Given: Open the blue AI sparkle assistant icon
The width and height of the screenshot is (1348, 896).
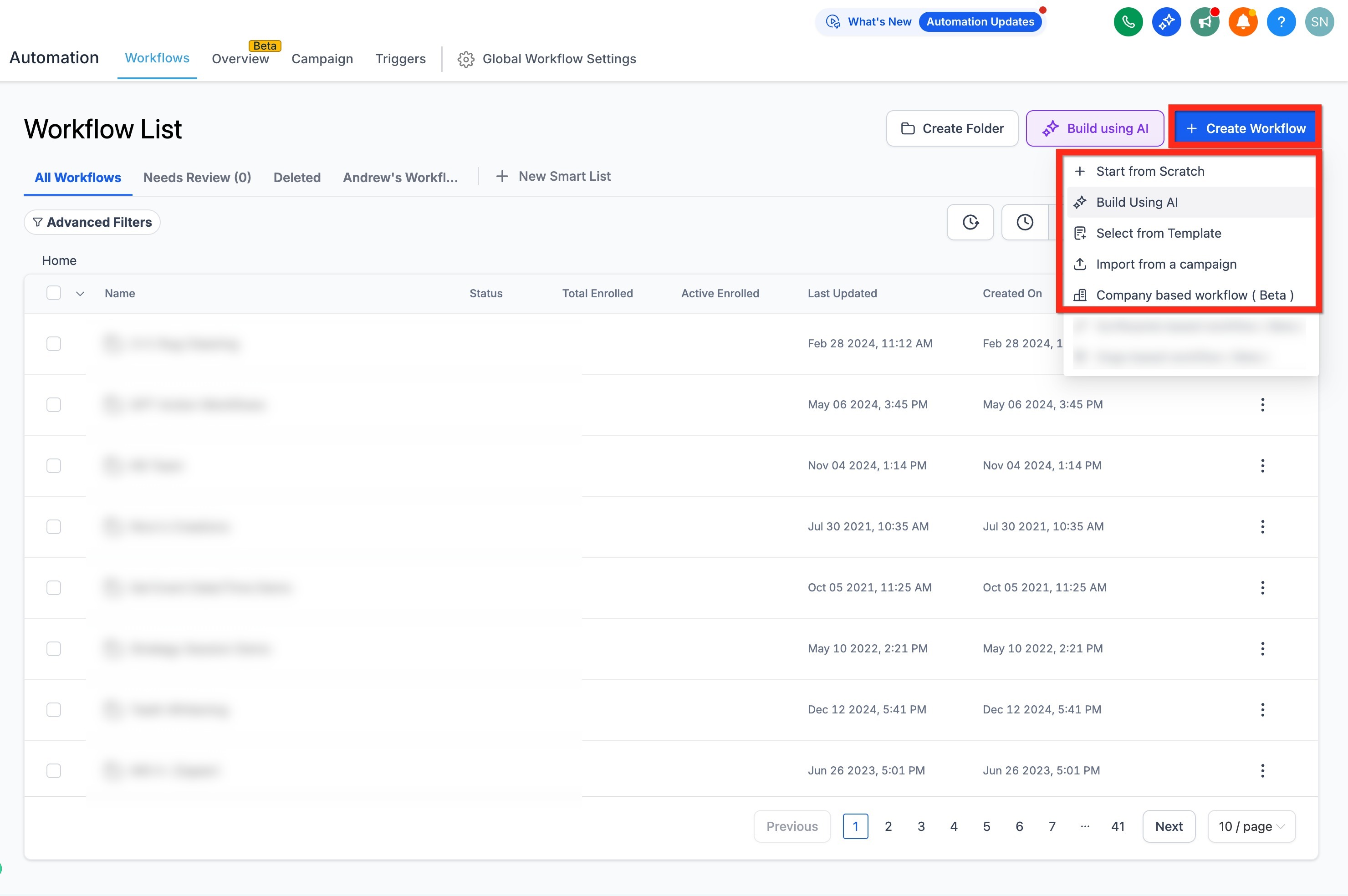Looking at the screenshot, I should point(1166,22).
